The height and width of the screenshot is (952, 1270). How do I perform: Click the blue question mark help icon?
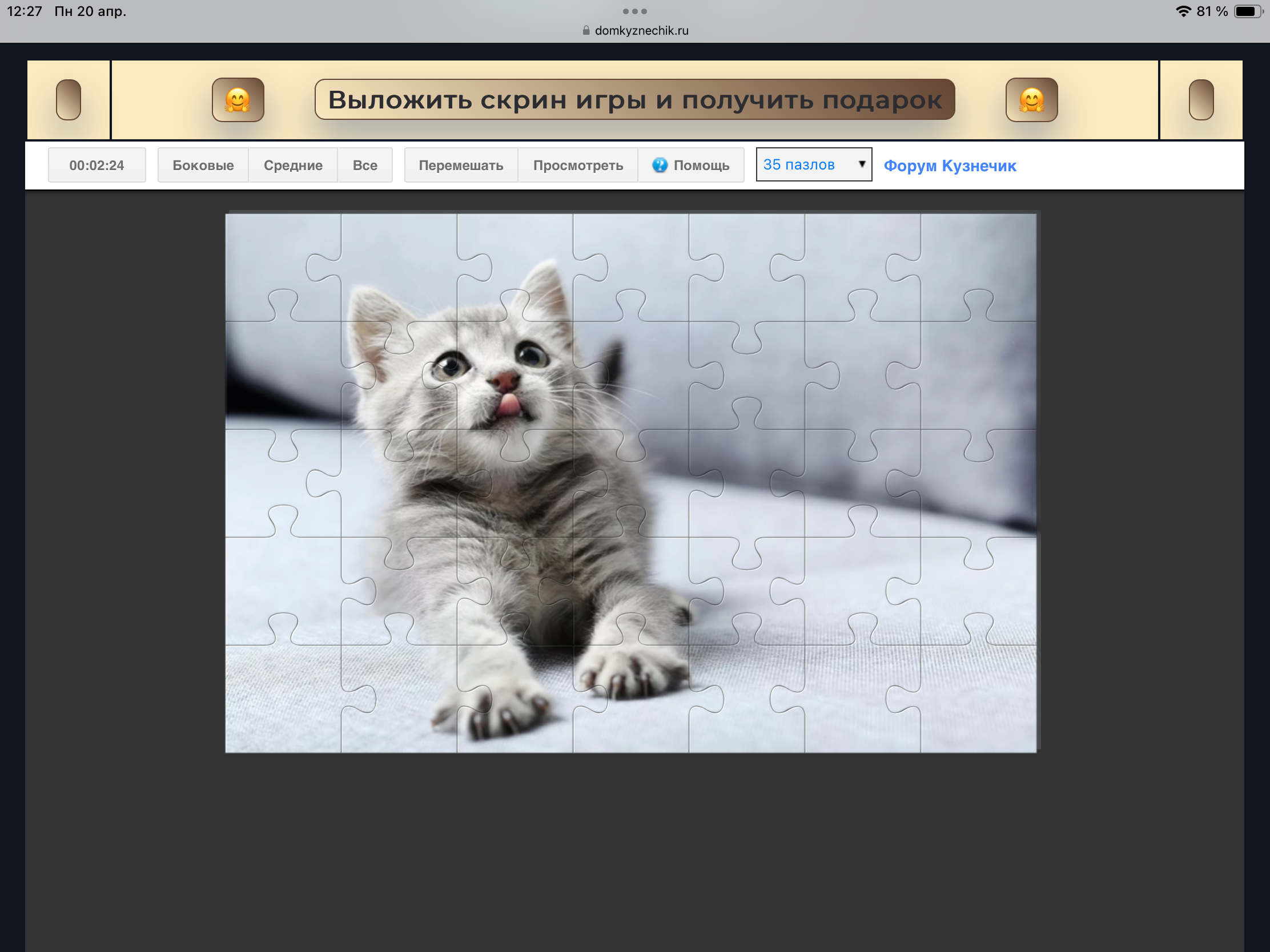660,166
